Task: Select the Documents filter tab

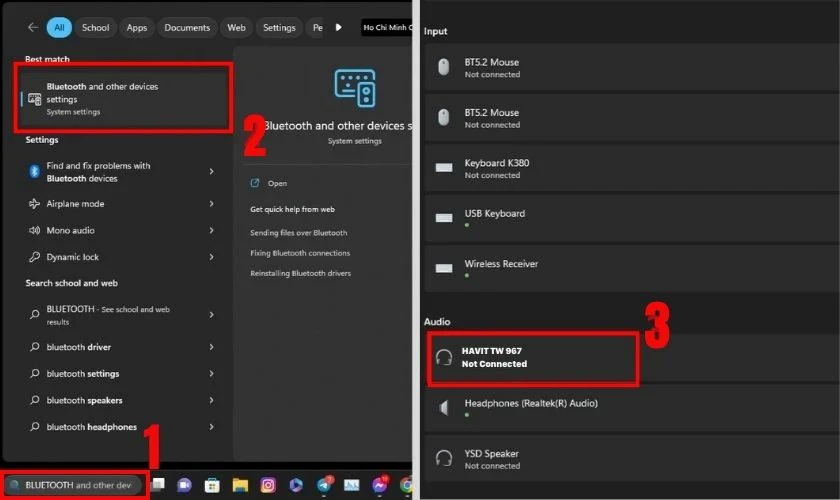Action: (x=187, y=28)
